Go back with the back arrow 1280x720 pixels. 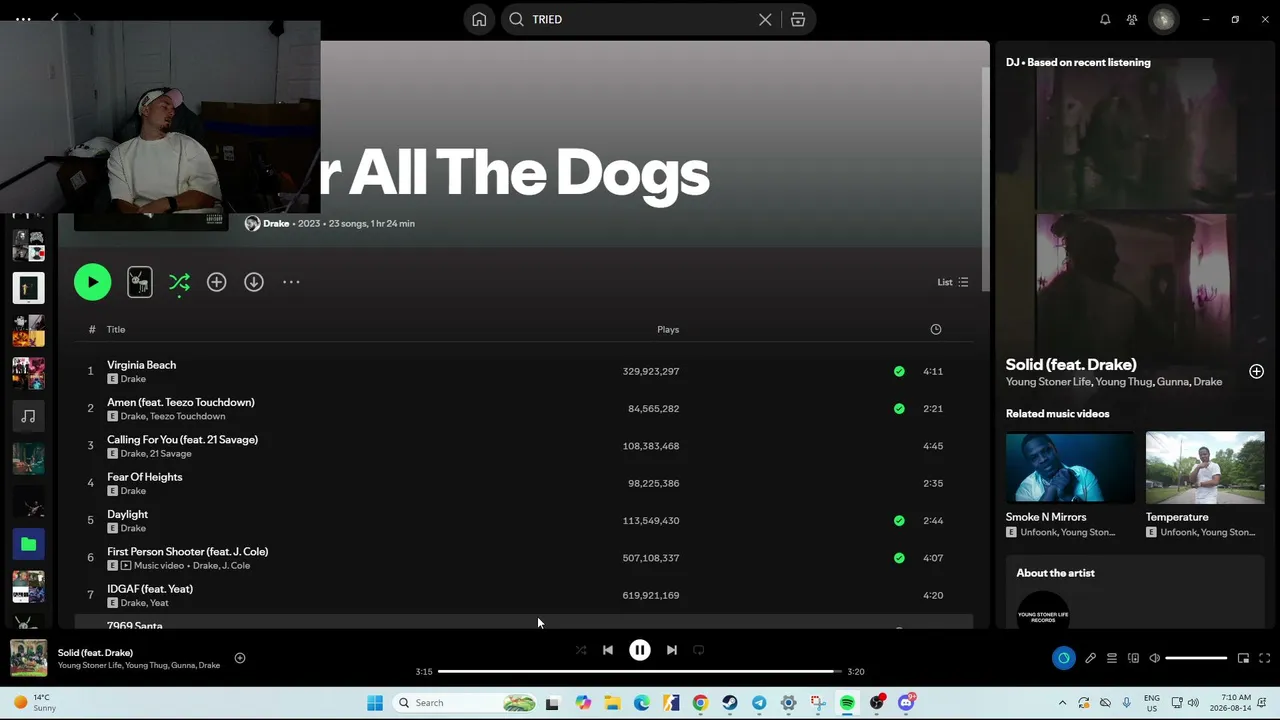(x=55, y=19)
